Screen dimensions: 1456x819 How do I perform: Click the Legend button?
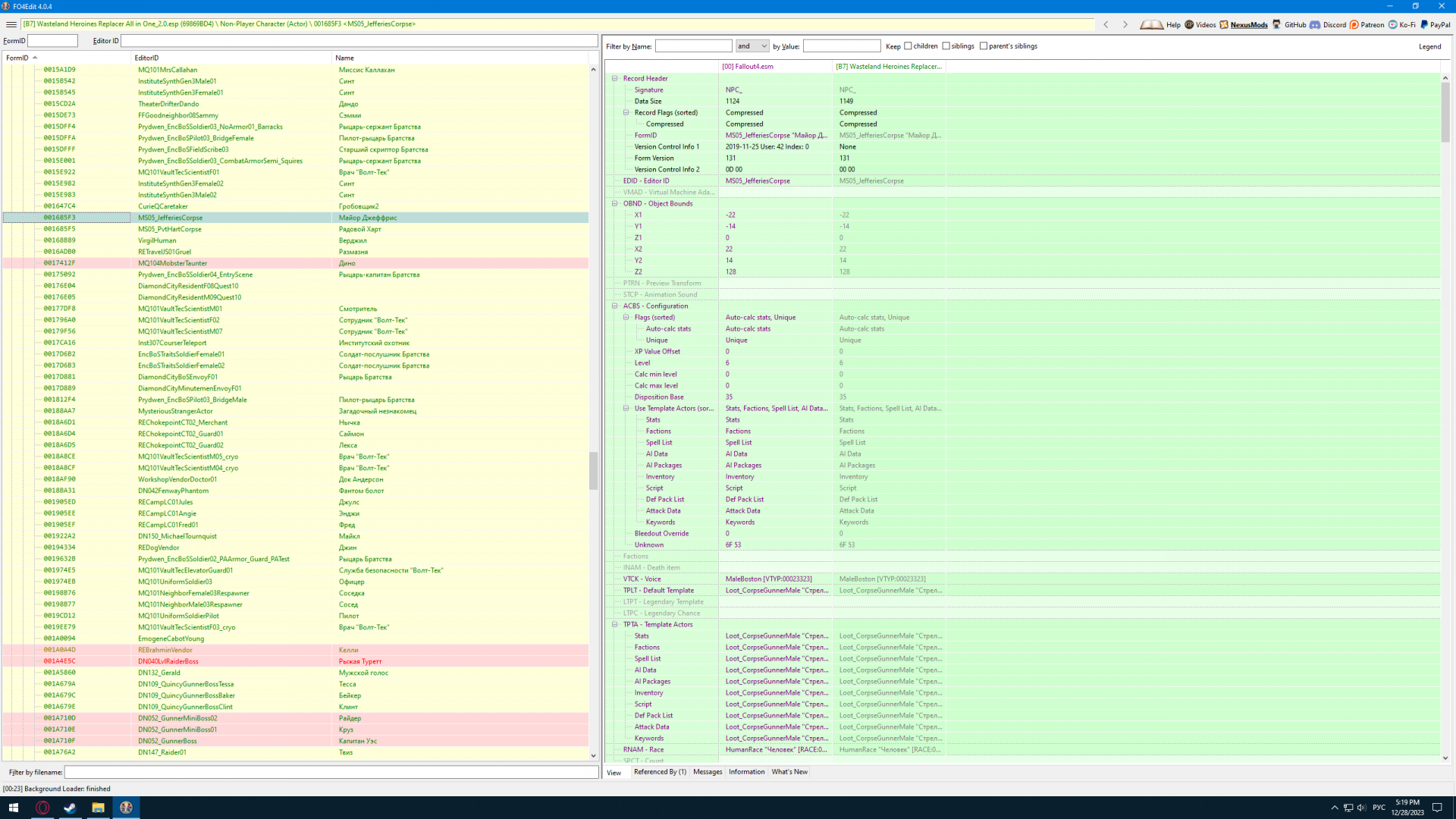1429,46
